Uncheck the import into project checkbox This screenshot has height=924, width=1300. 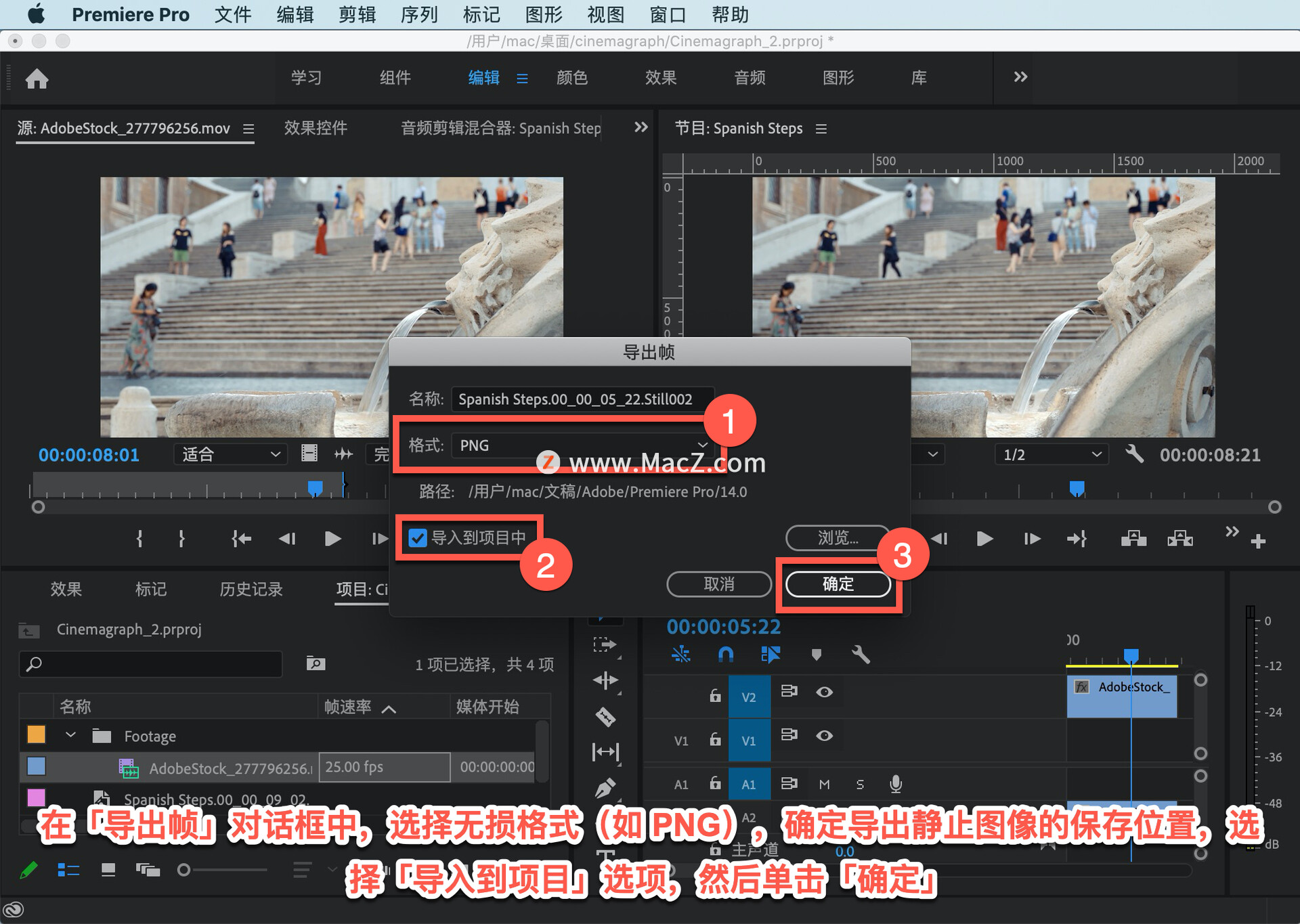[x=418, y=538]
